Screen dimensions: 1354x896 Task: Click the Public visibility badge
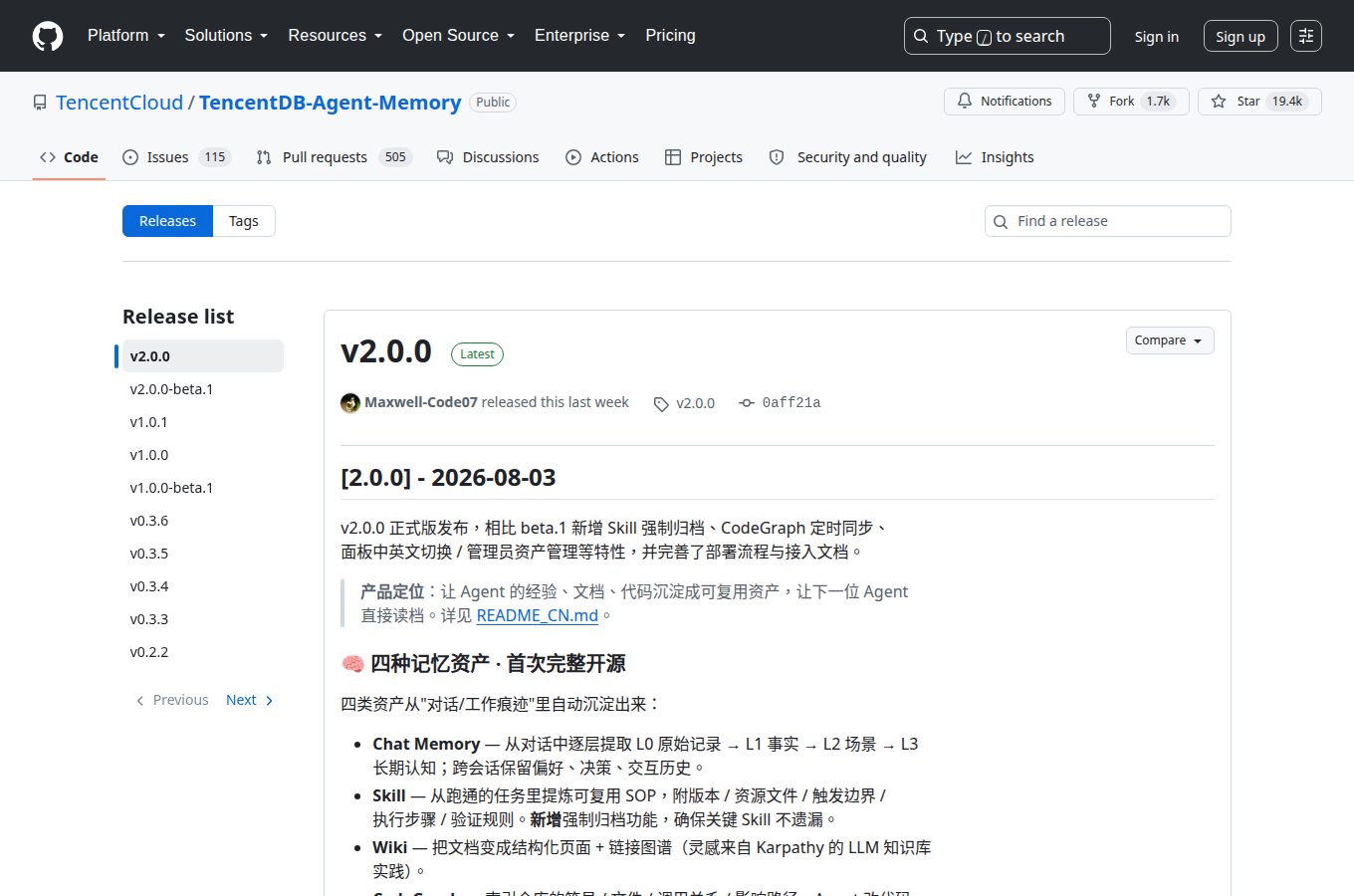[493, 103]
